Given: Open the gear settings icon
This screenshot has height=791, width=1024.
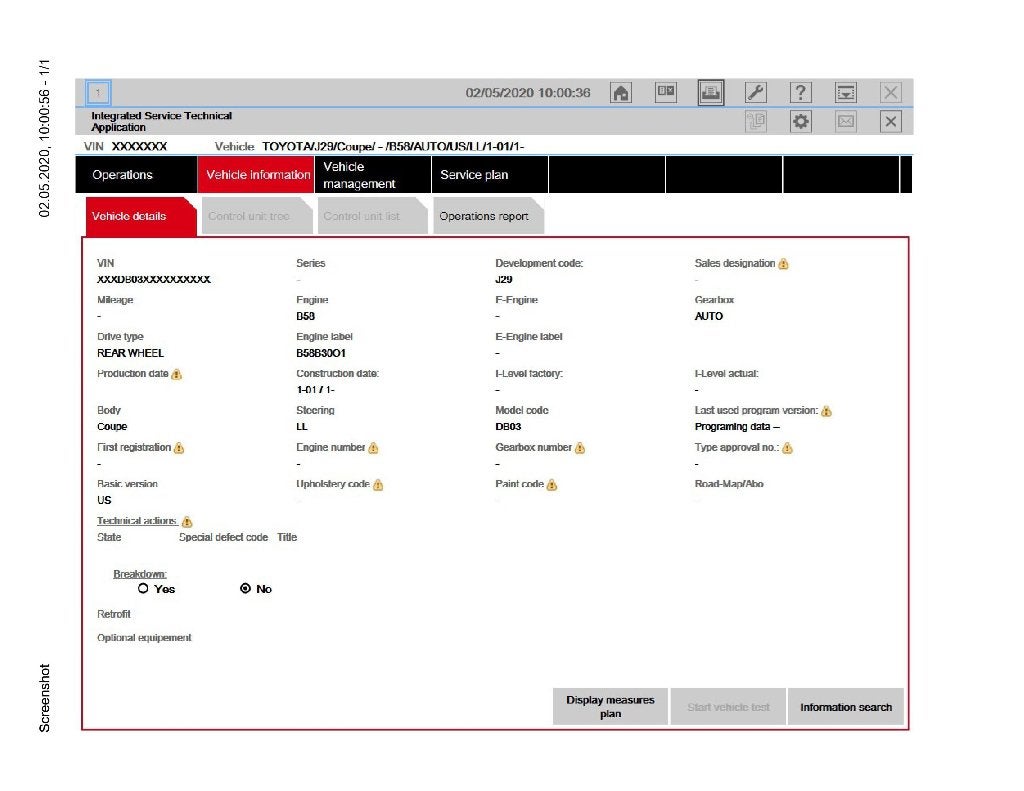Looking at the screenshot, I should 801,121.
